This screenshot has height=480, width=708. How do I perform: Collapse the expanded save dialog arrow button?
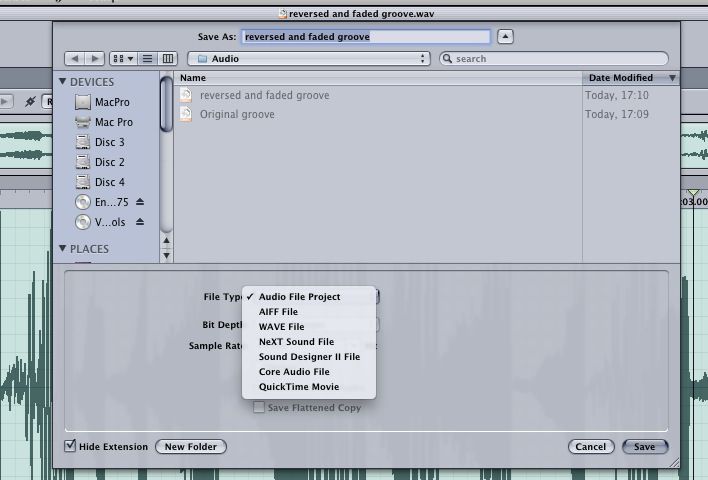505,37
